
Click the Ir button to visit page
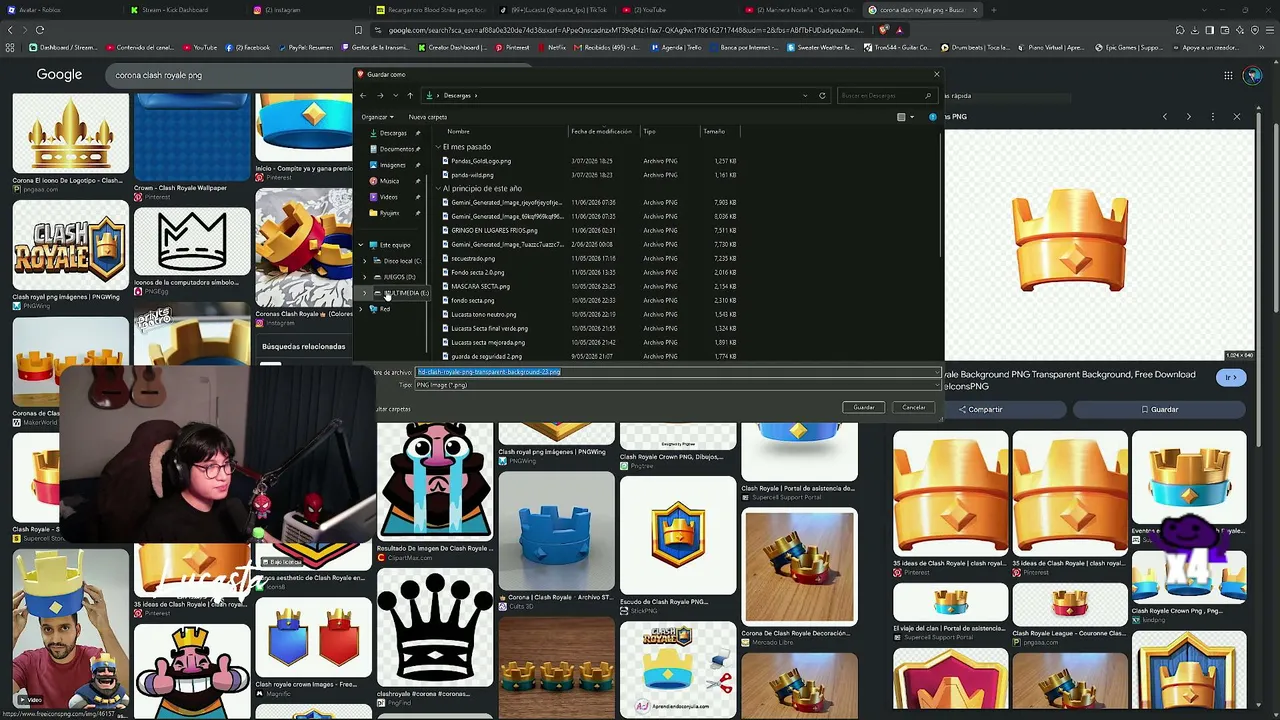1231,377
